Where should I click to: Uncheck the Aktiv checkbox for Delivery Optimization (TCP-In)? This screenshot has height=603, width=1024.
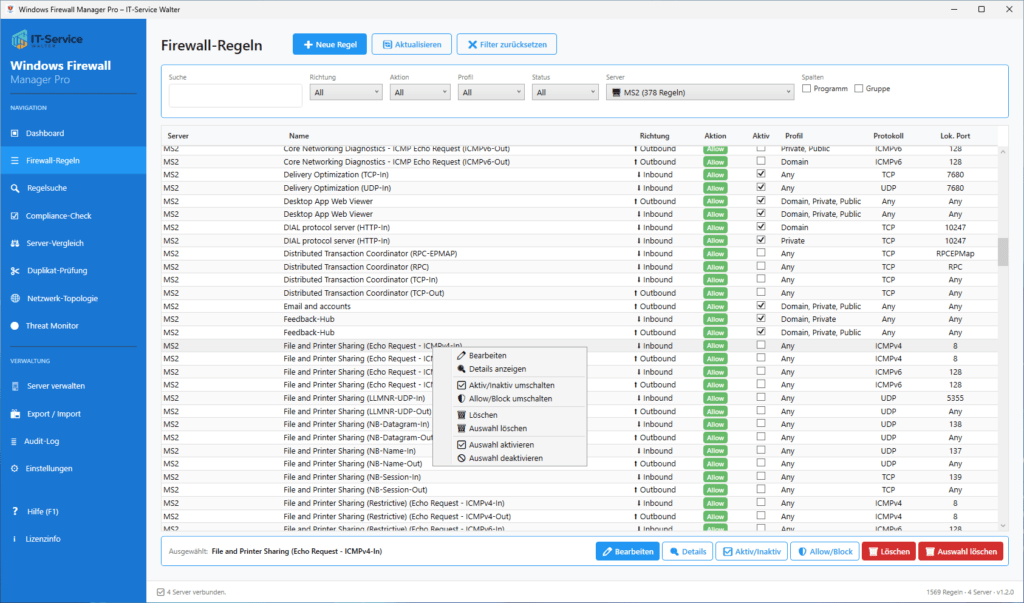click(760, 174)
